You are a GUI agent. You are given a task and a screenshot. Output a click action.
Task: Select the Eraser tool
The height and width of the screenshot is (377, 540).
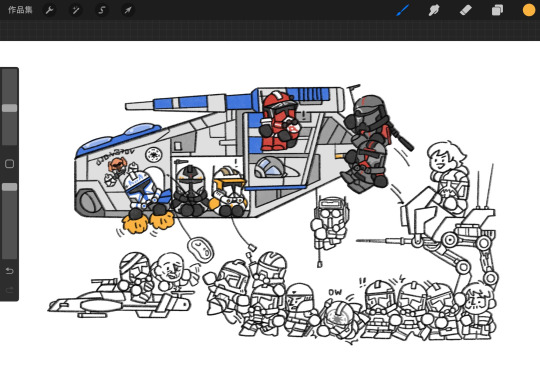click(466, 10)
